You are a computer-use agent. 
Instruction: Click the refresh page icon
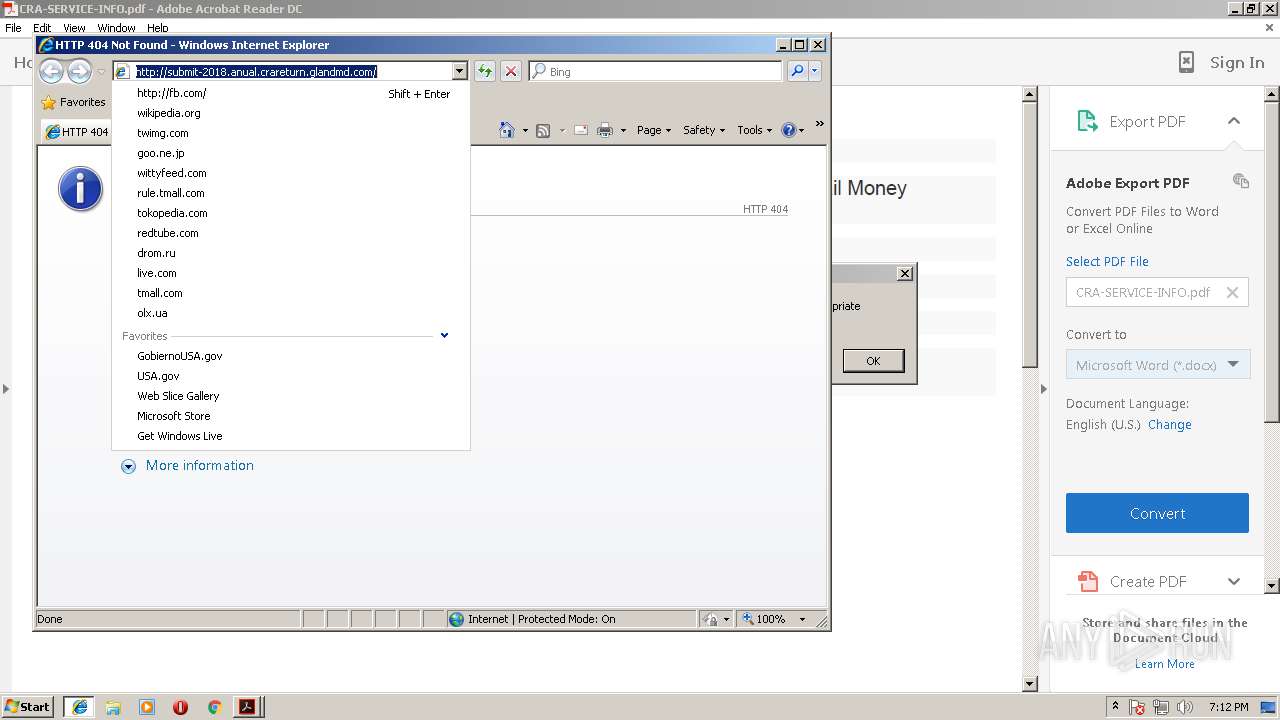pos(484,71)
